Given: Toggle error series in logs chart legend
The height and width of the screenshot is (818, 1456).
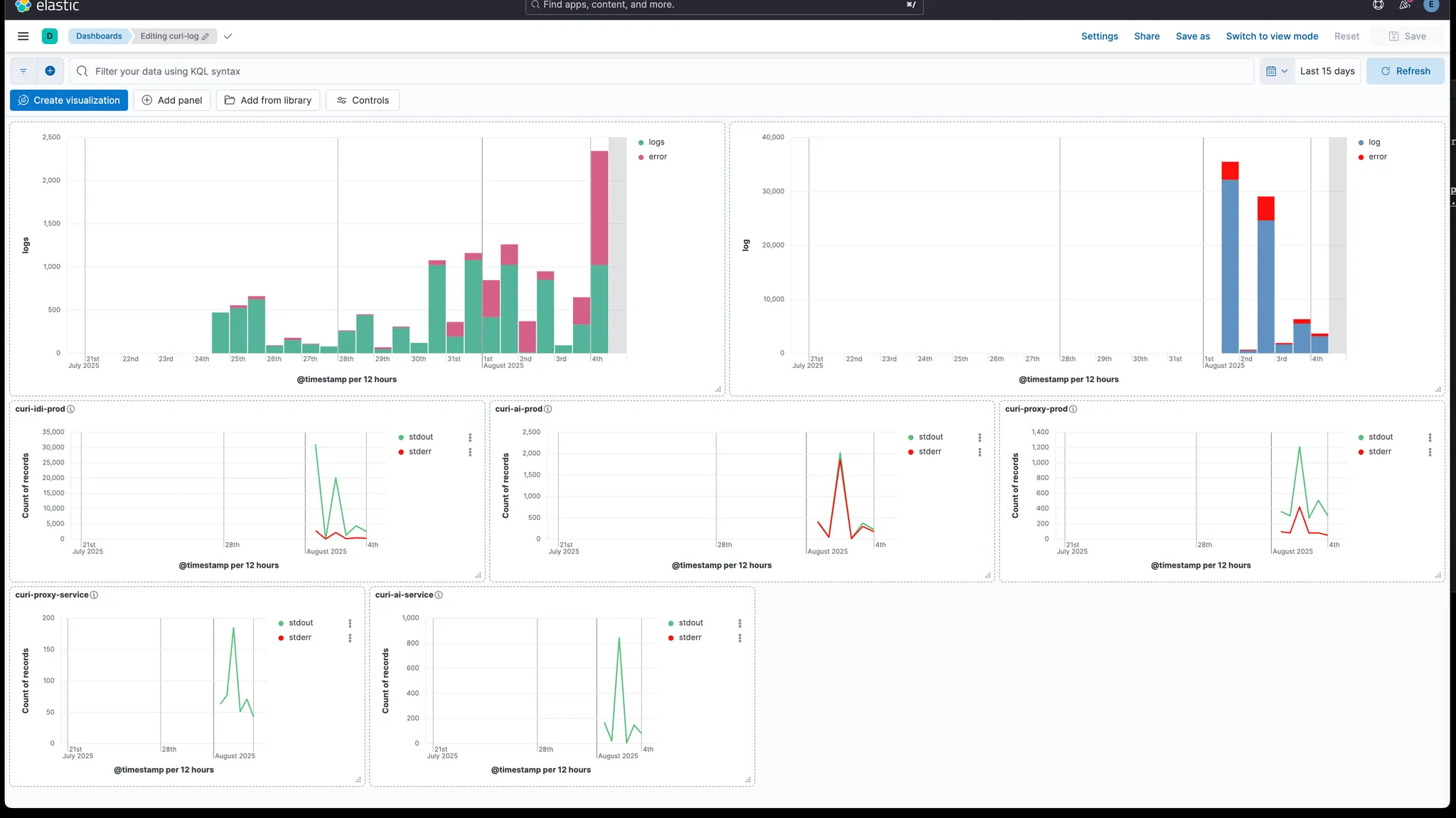Looking at the screenshot, I should click(657, 157).
